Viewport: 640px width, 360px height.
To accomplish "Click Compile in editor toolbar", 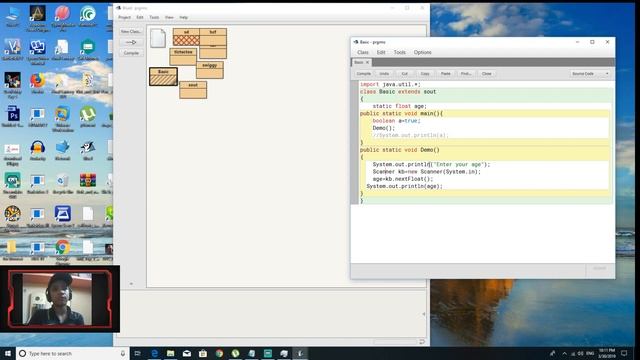I will 363,74.
